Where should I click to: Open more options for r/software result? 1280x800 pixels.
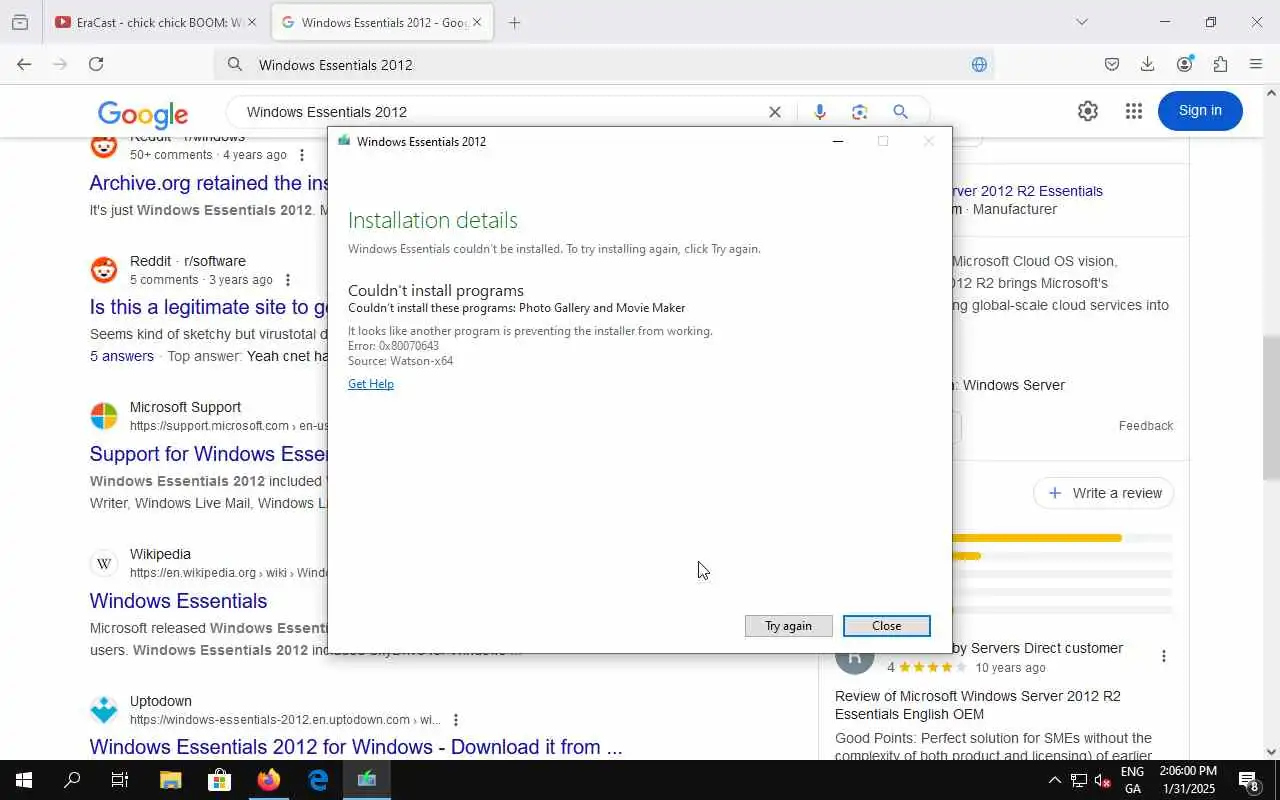pyautogui.click(x=288, y=280)
